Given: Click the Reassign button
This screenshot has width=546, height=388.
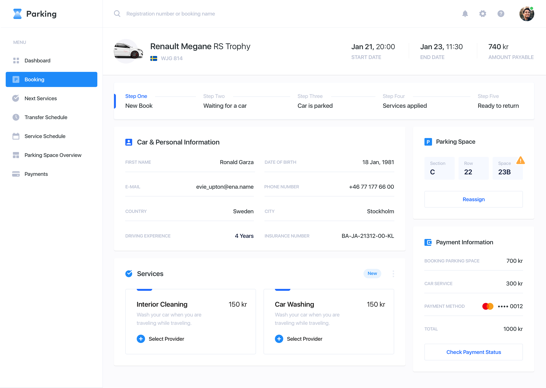Looking at the screenshot, I should pos(474,199).
